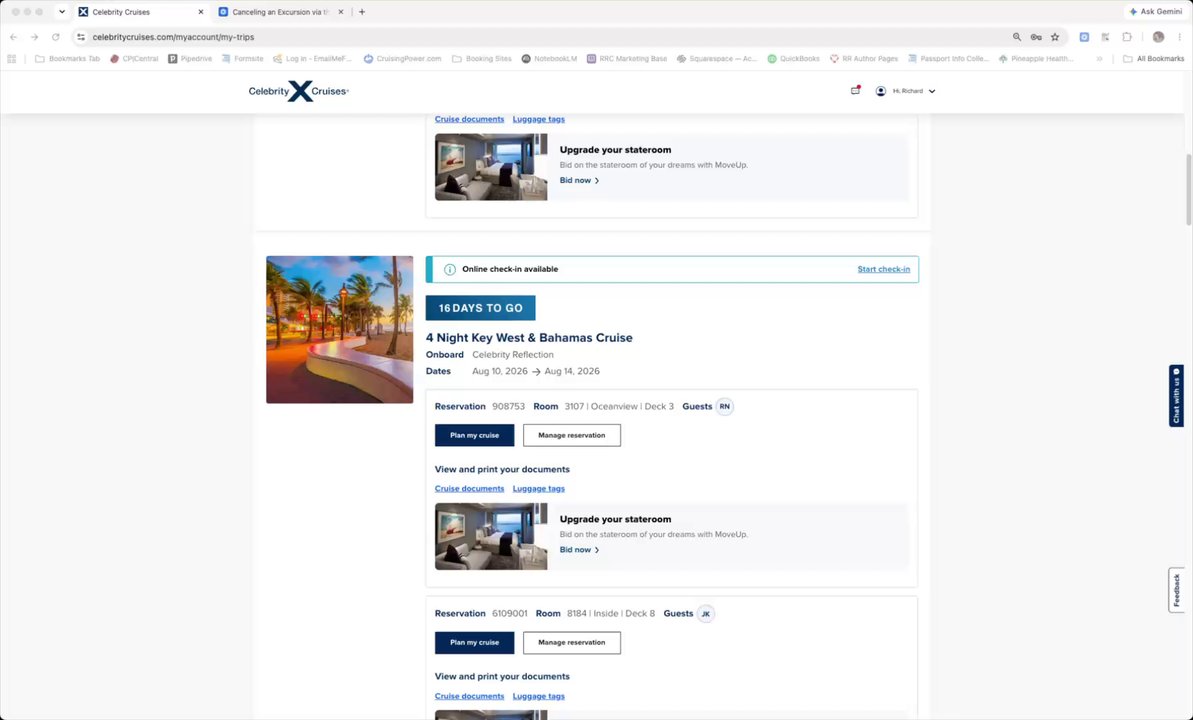Click the address bar URL field
The width and height of the screenshot is (1193, 720).
tap(548, 37)
